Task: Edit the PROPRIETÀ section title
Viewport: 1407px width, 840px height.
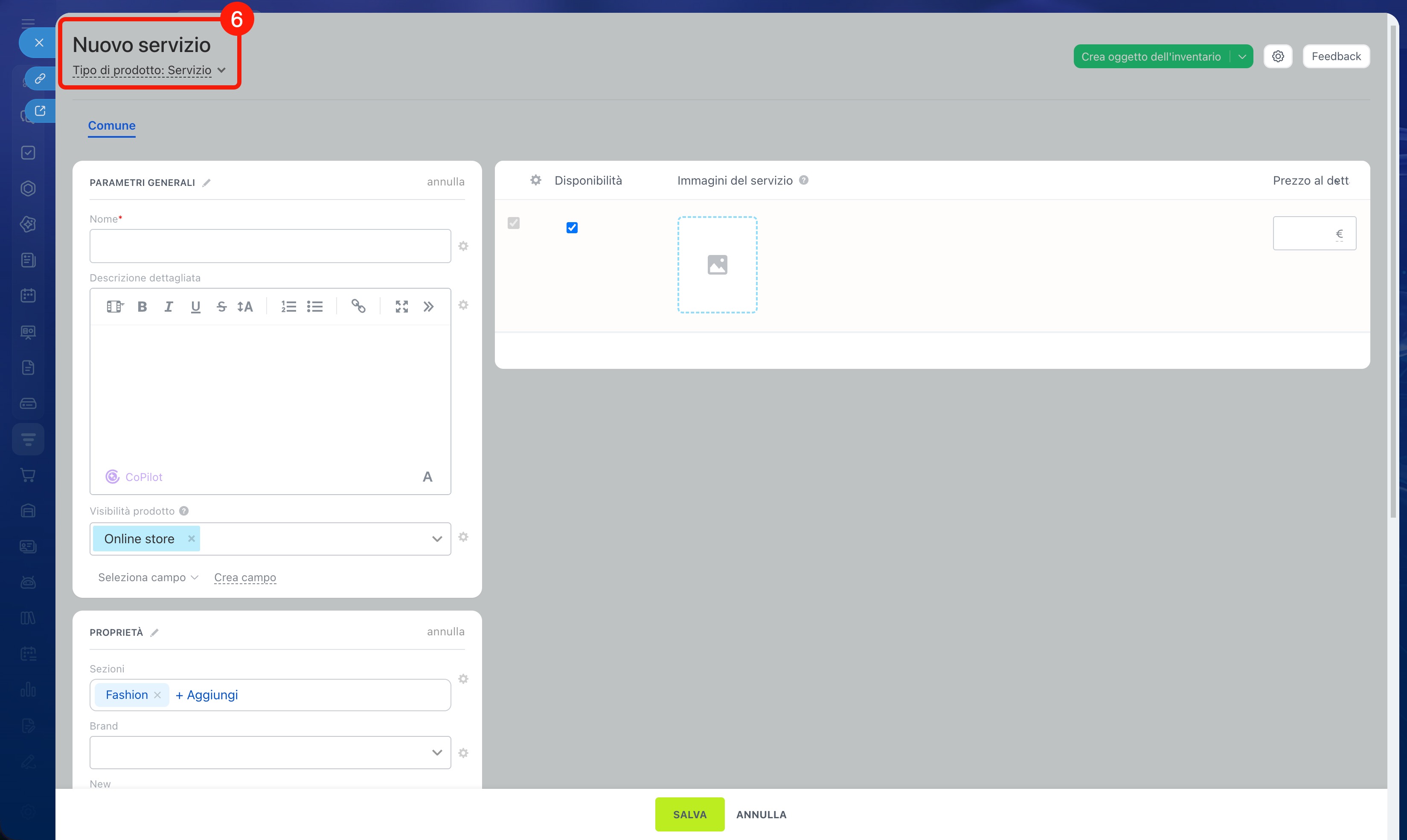Action: pyautogui.click(x=154, y=632)
